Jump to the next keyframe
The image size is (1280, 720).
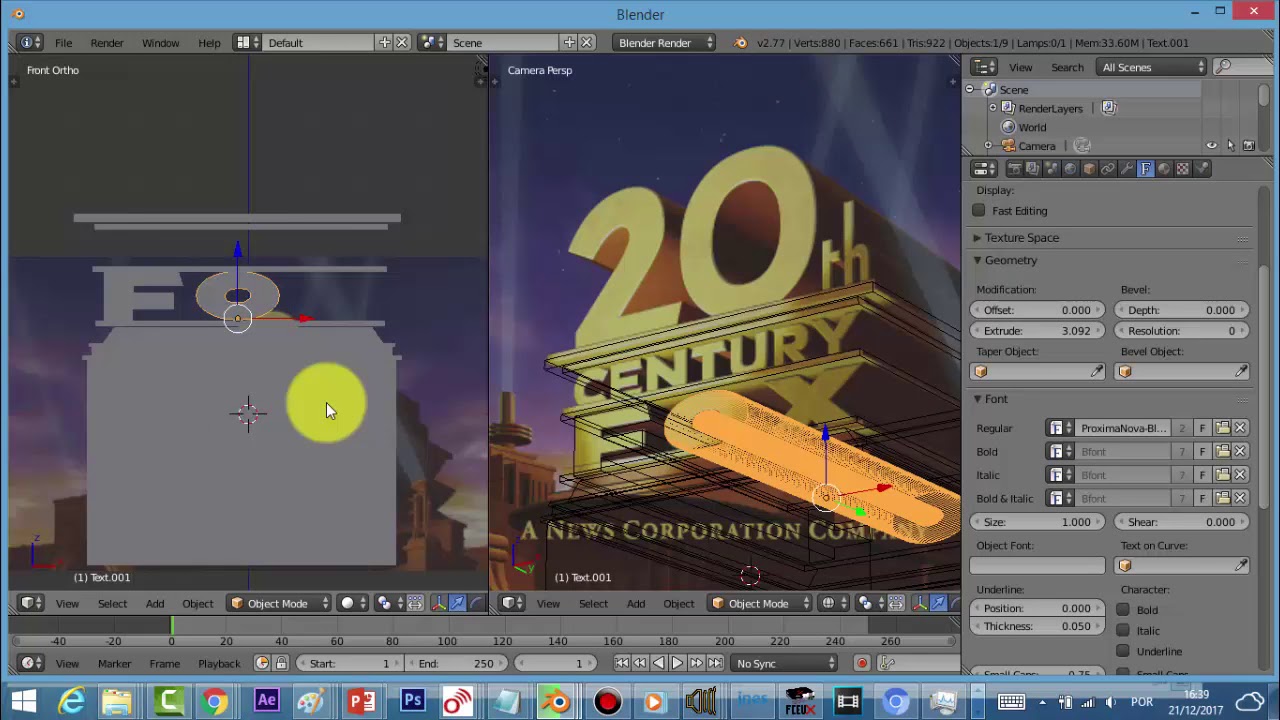click(696, 663)
